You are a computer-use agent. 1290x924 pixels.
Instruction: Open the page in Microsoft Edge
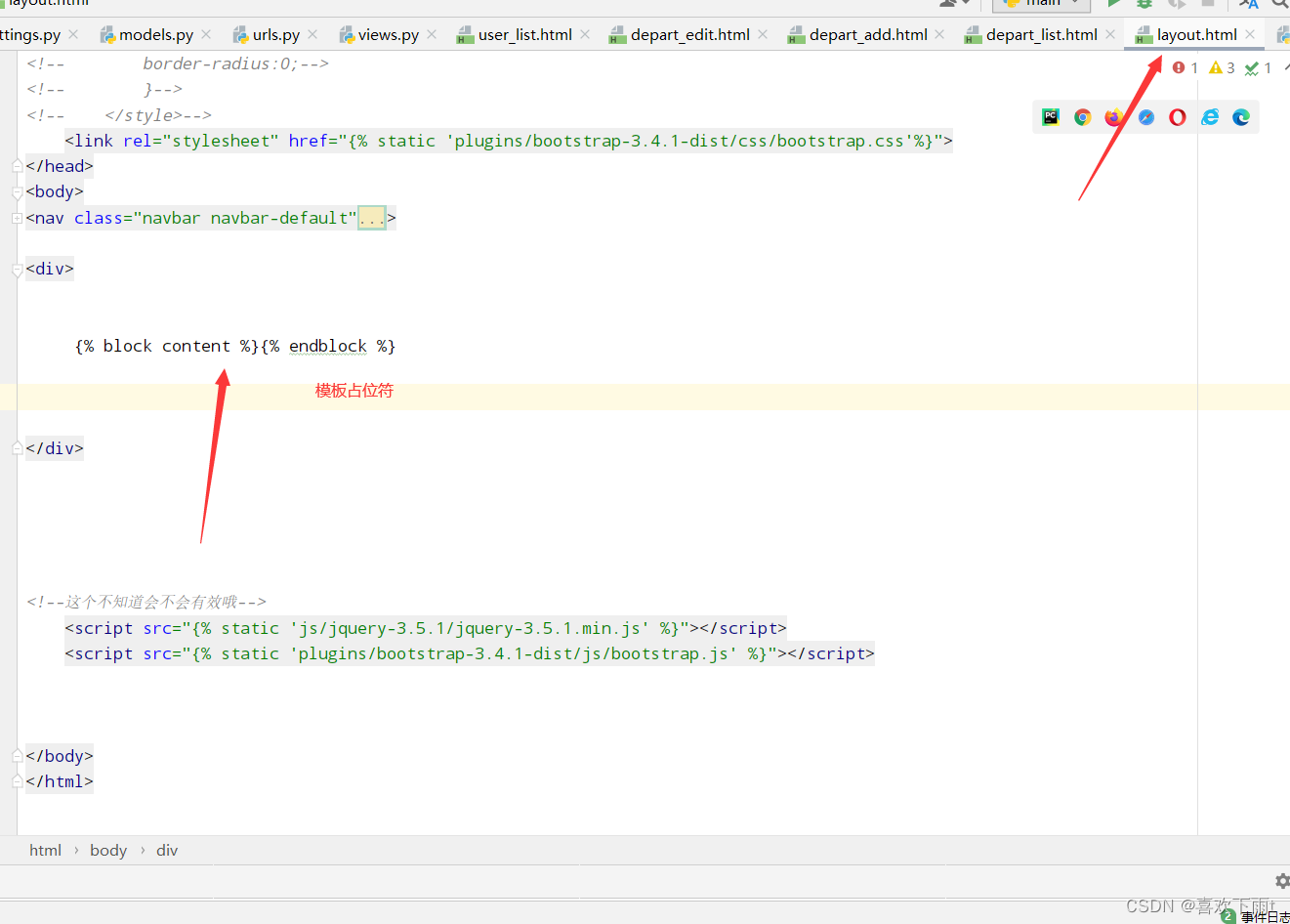tap(1241, 117)
